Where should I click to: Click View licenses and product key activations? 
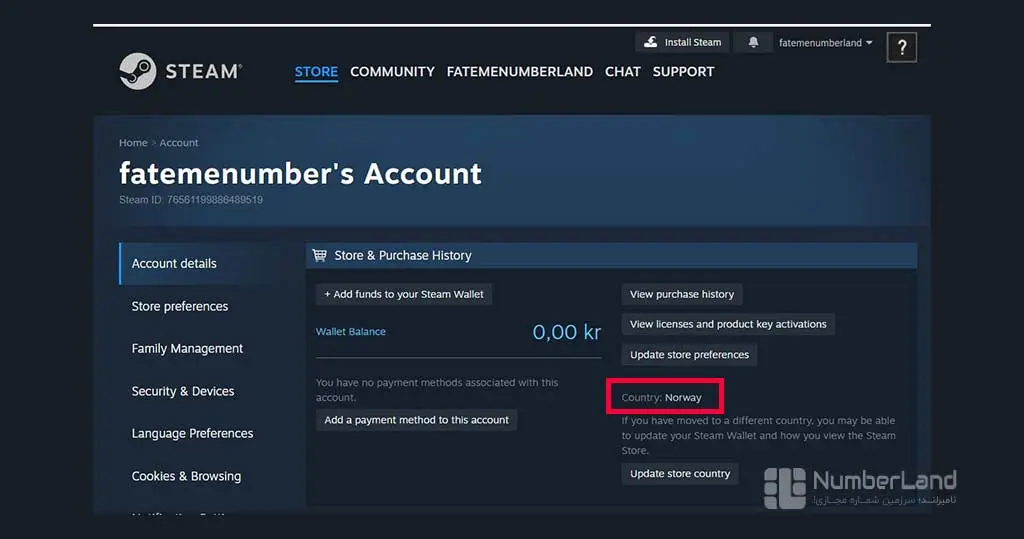point(728,324)
